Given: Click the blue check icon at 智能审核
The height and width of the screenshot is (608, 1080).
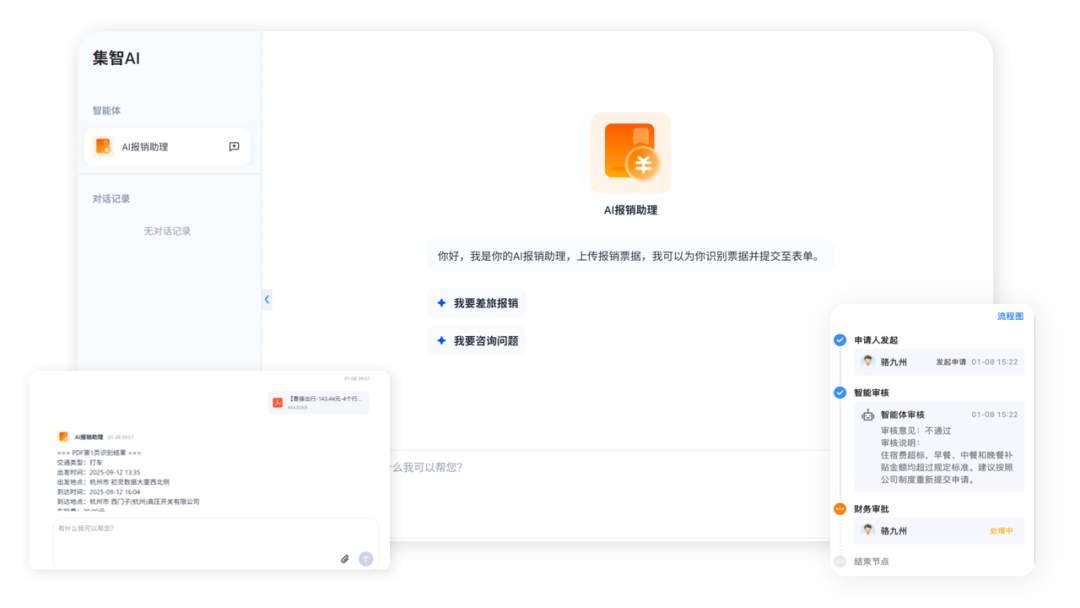Looking at the screenshot, I should pyautogui.click(x=840, y=392).
